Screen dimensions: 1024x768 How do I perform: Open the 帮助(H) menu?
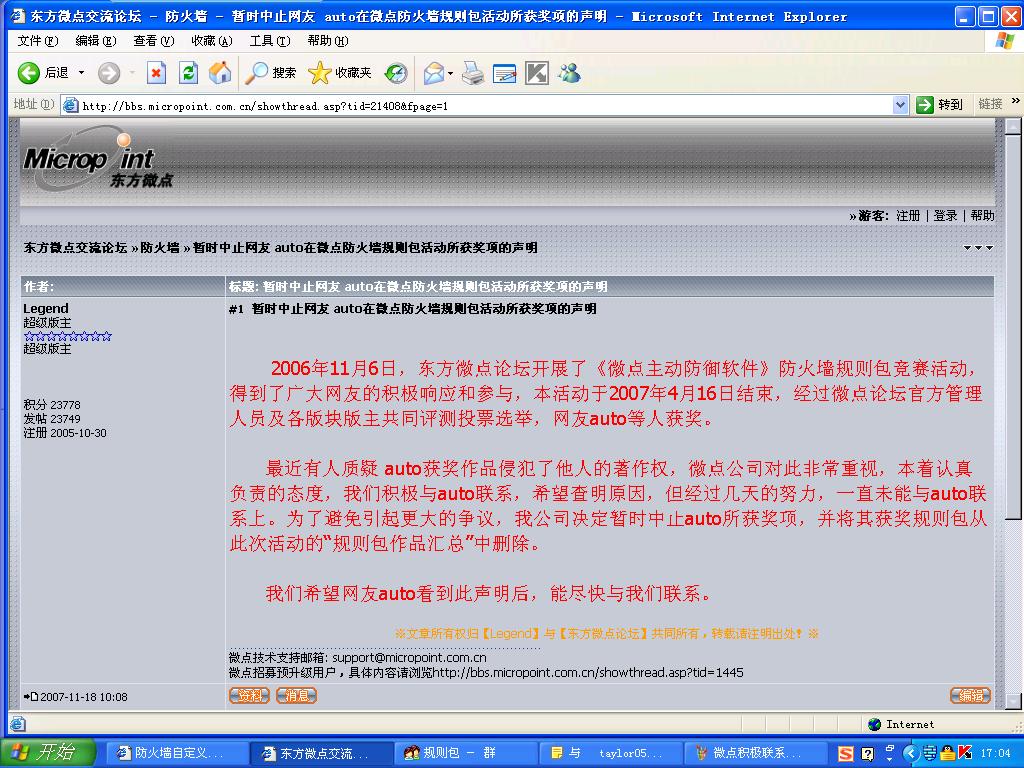tap(328, 40)
